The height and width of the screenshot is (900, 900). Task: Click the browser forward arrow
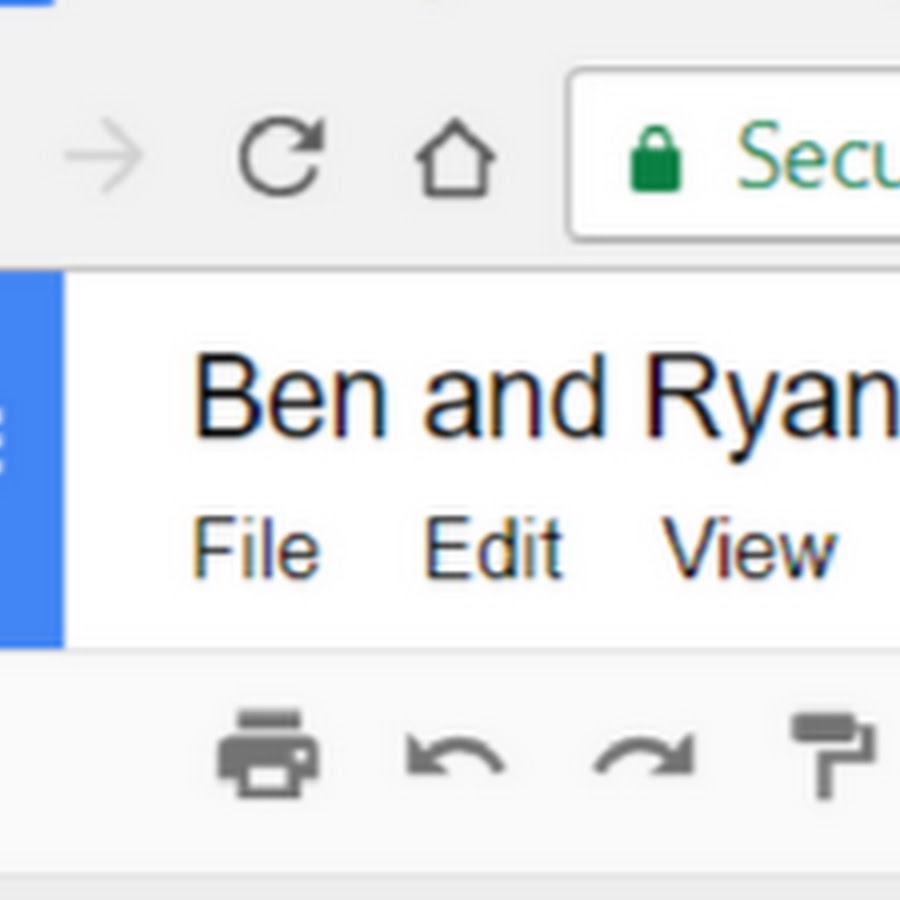105,157
